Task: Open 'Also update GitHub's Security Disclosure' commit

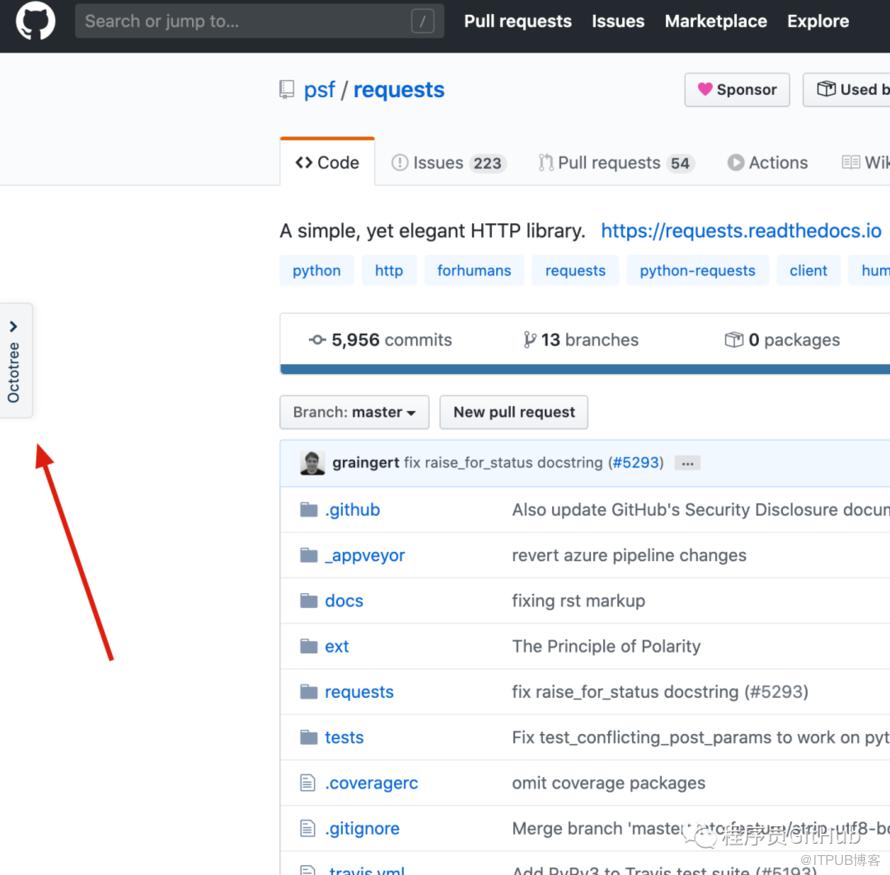Action: pos(700,510)
